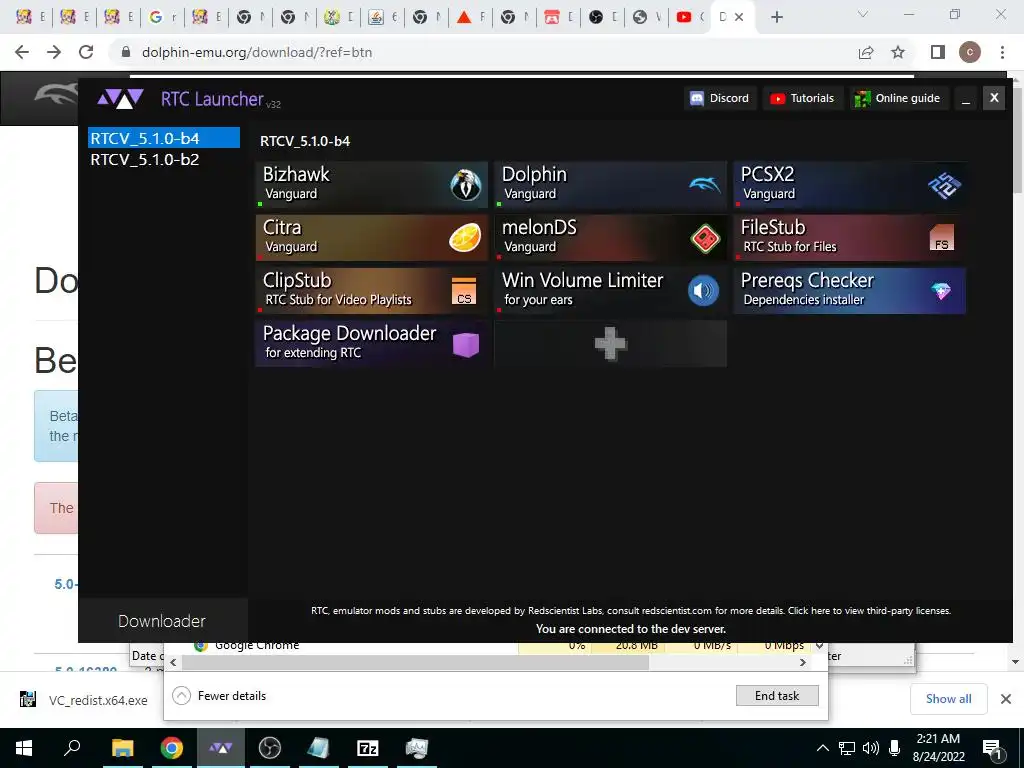The image size is (1024, 768).
Task: Click End task in Task Manager
Action: pyautogui.click(x=777, y=696)
